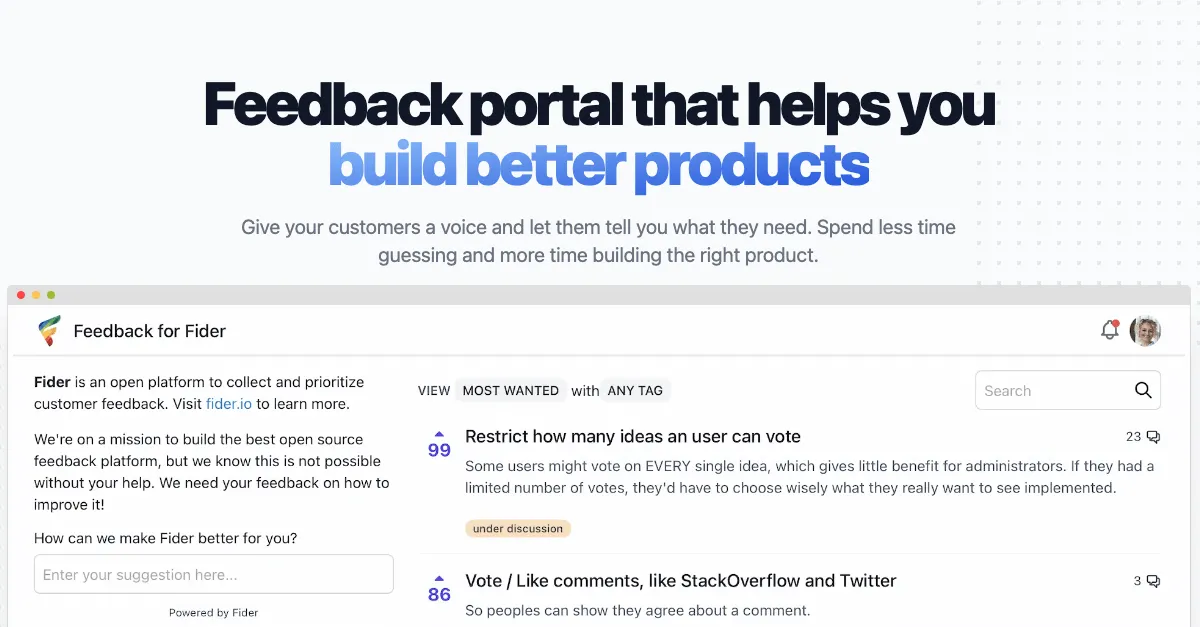Screen dimensions: 1200x627
Task: Open the Powered by Fider link
Action: click(213, 613)
